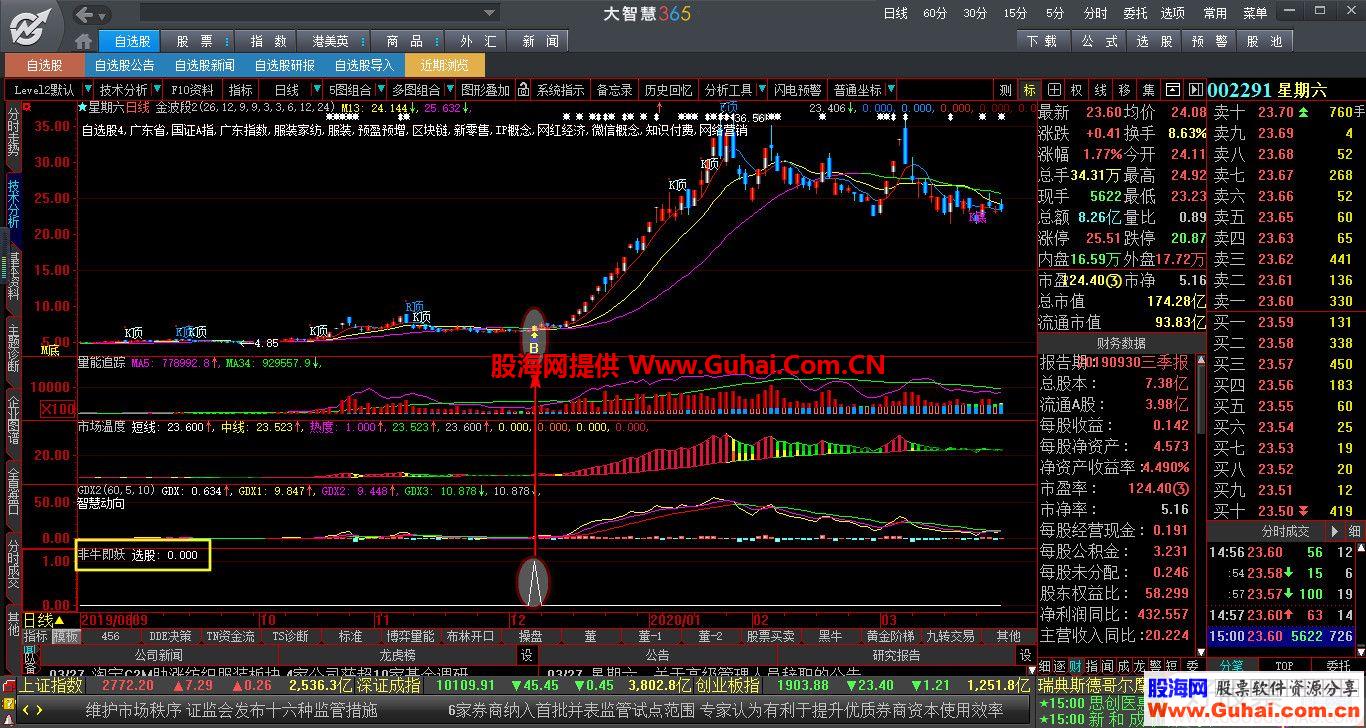
Task: Expand the 股票 tab options dots
Action: (x=228, y=41)
